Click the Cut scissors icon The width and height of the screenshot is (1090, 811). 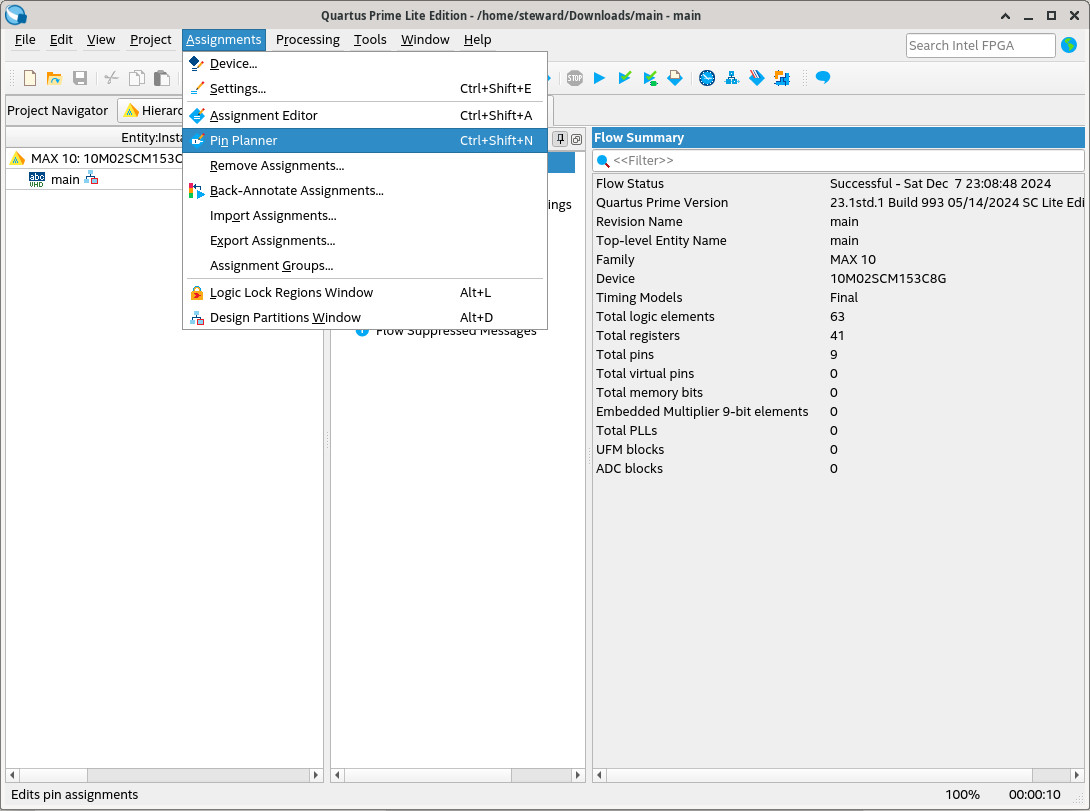[x=111, y=78]
